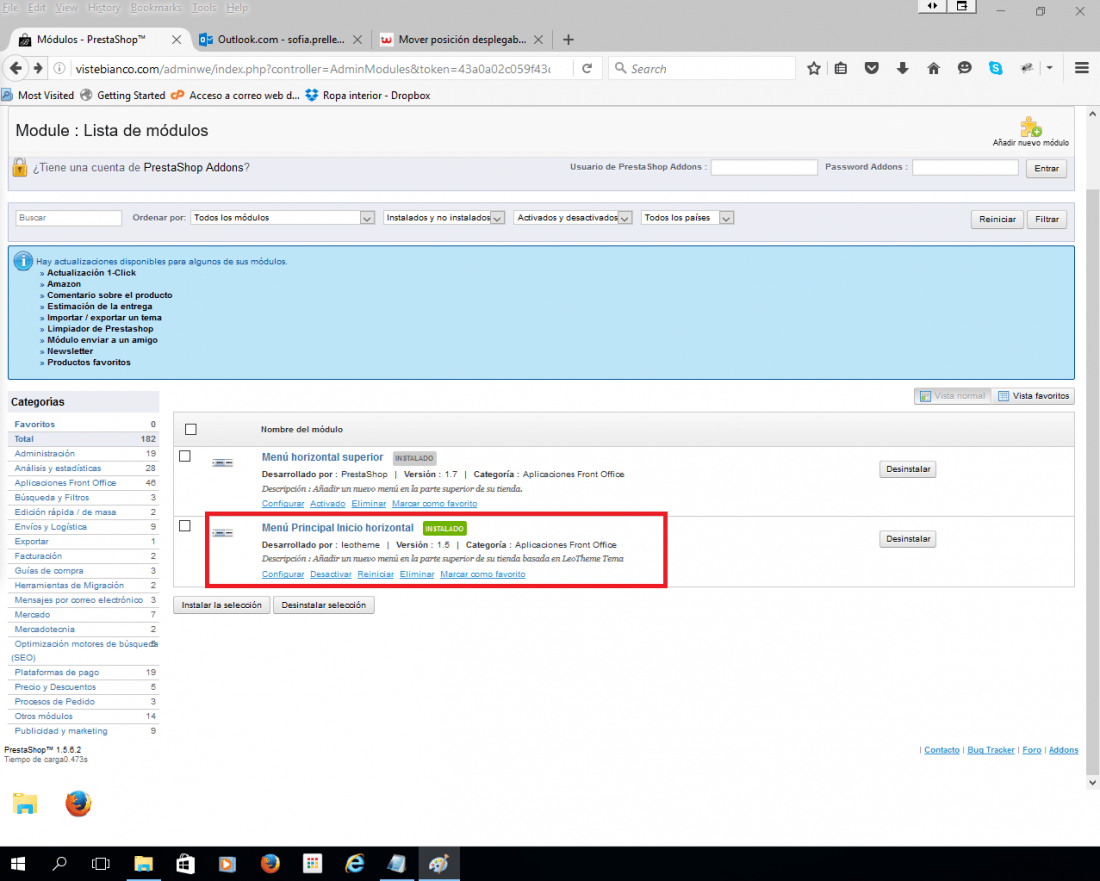The width and height of the screenshot is (1100, 881).
Task: Bookmark this page using the star icon
Action: [814, 68]
